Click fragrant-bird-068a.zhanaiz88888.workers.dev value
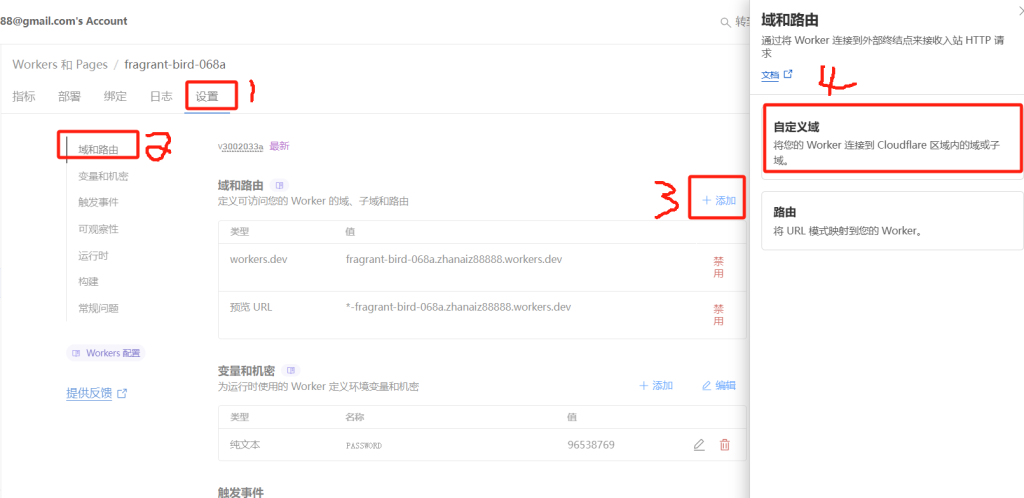 coord(454,259)
